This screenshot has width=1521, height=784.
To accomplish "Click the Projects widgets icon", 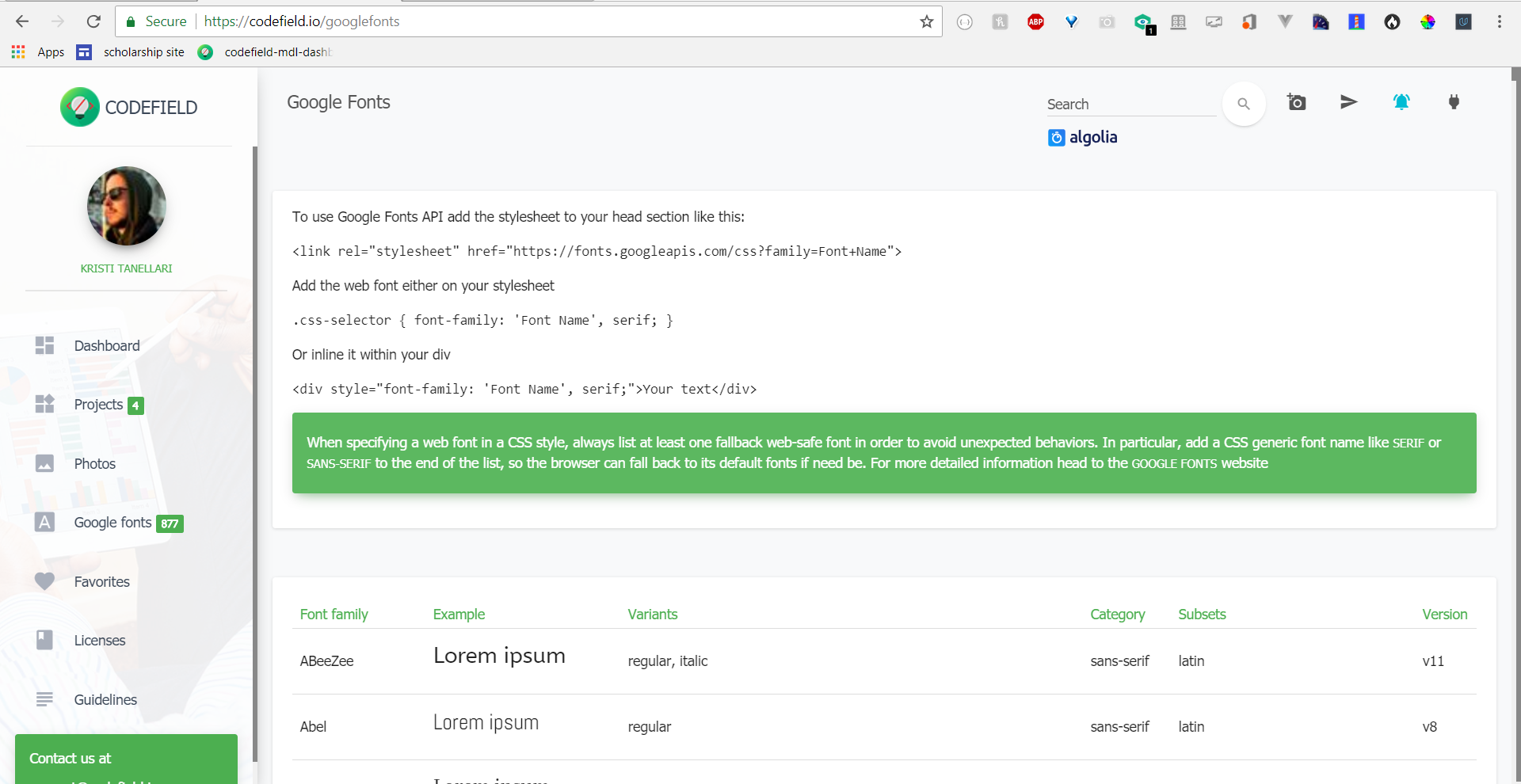I will point(44,404).
